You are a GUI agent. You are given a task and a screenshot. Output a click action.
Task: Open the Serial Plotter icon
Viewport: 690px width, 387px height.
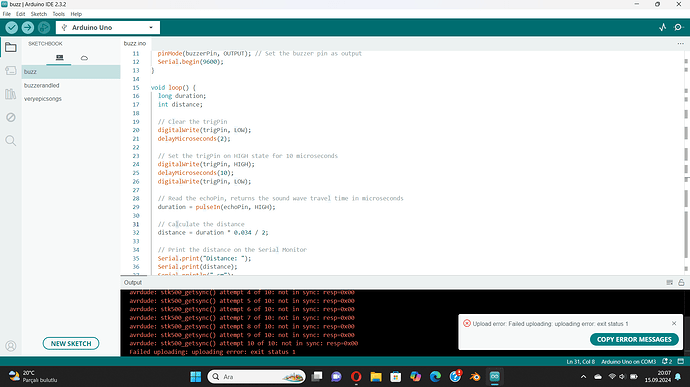pos(663,27)
